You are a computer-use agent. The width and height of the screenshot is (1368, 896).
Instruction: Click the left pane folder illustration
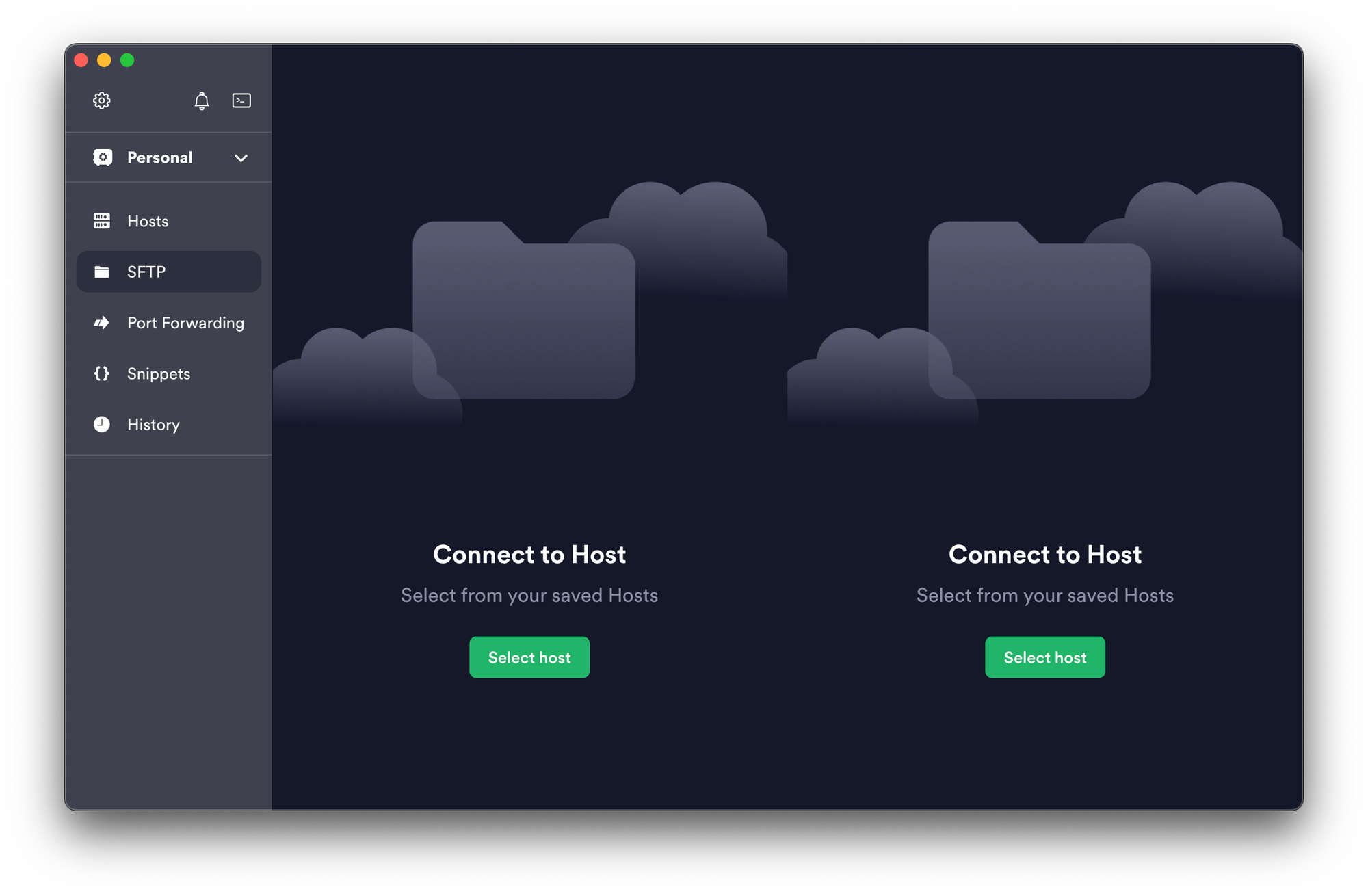click(x=524, y=311)
